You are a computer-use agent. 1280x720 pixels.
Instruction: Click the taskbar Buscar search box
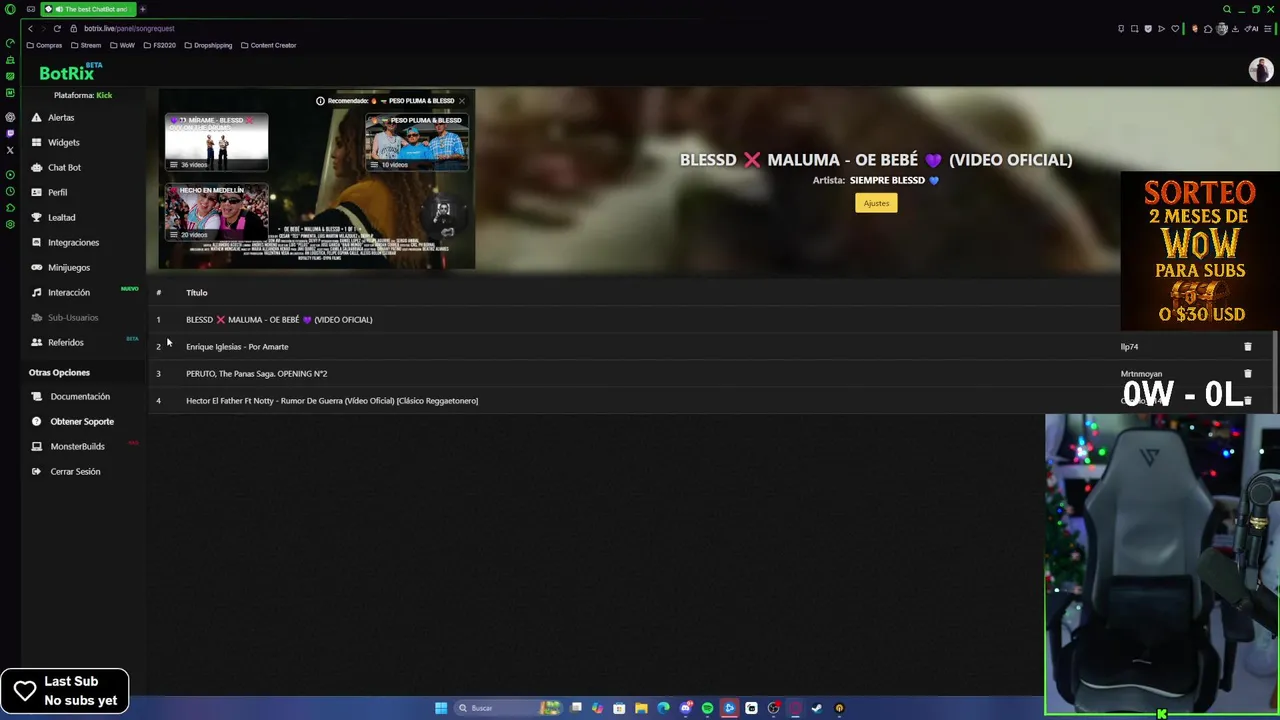tap(508, 708)
